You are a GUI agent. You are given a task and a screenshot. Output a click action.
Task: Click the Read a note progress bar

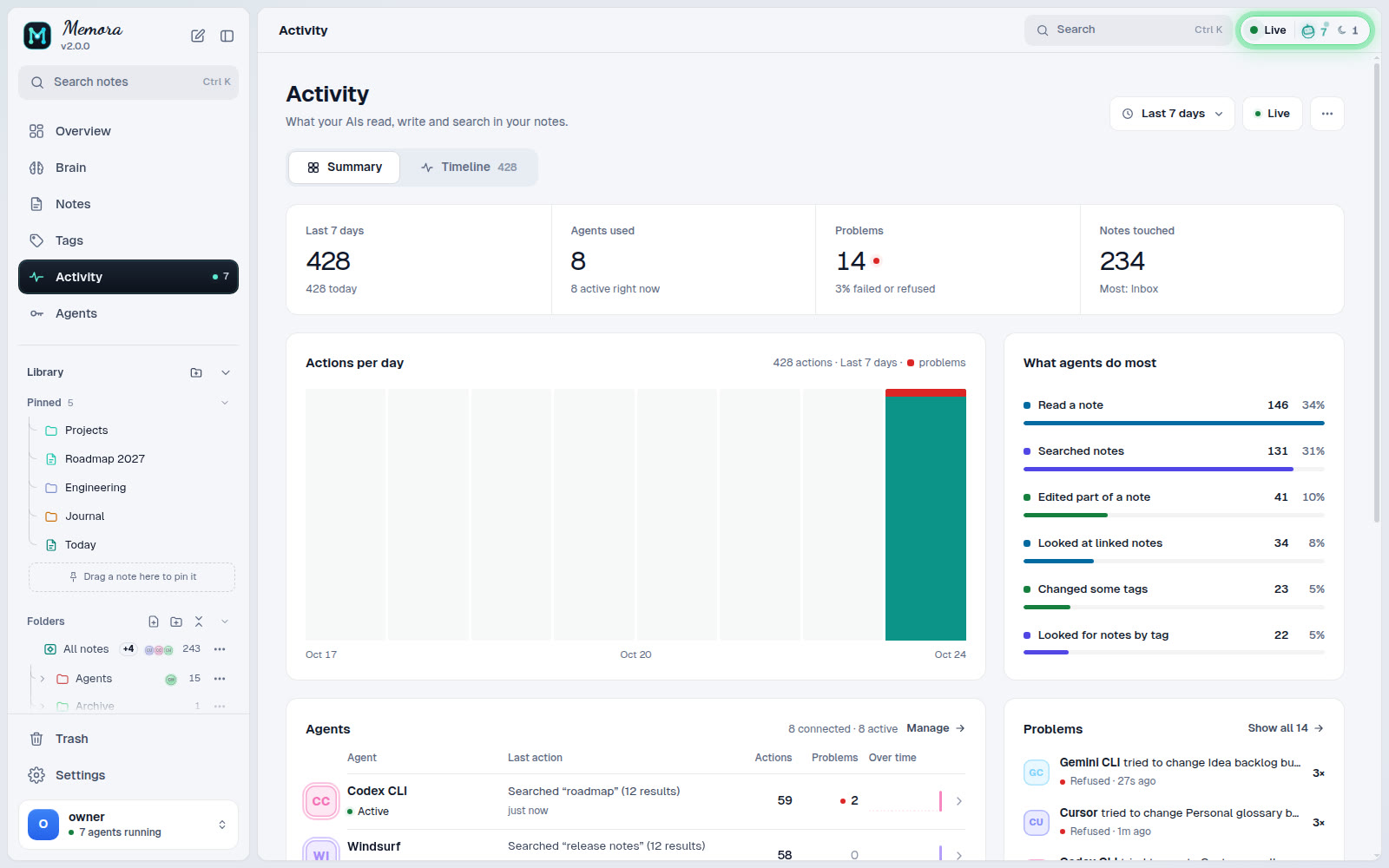1174,424
